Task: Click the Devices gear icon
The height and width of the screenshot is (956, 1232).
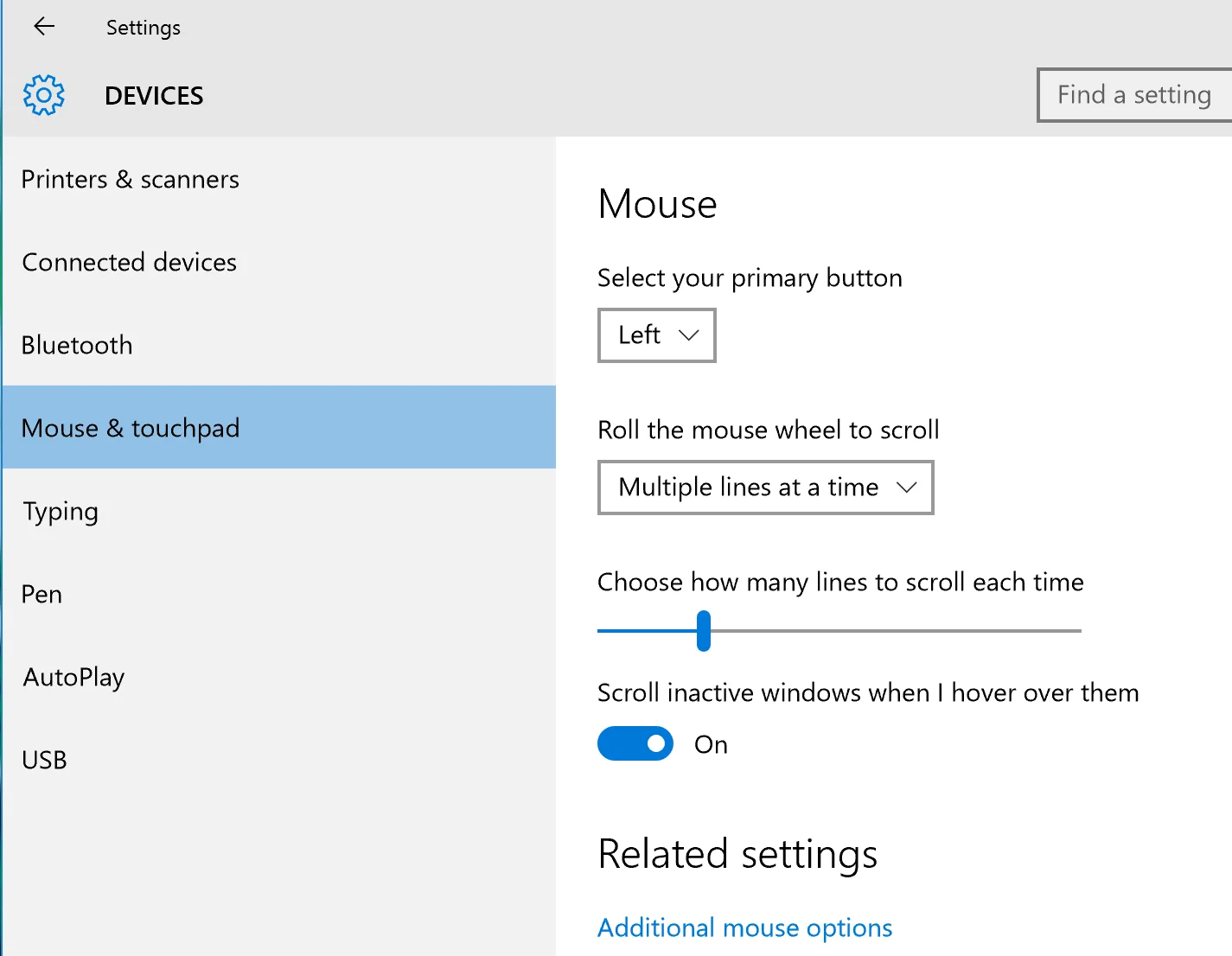Action: pos(43,95)
